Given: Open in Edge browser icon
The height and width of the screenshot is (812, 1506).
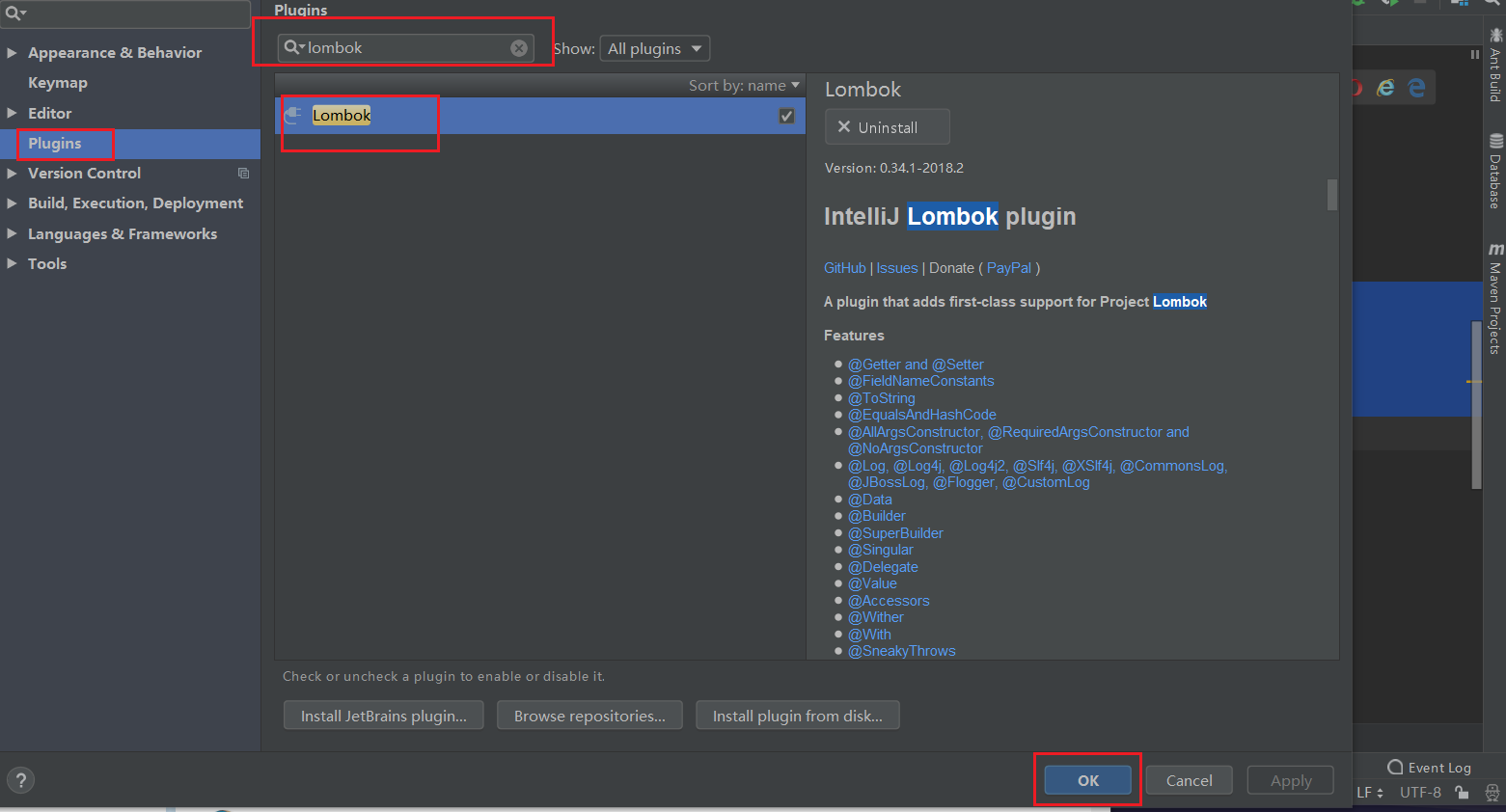Looking at the screenshot, I should pos(1416,88).
